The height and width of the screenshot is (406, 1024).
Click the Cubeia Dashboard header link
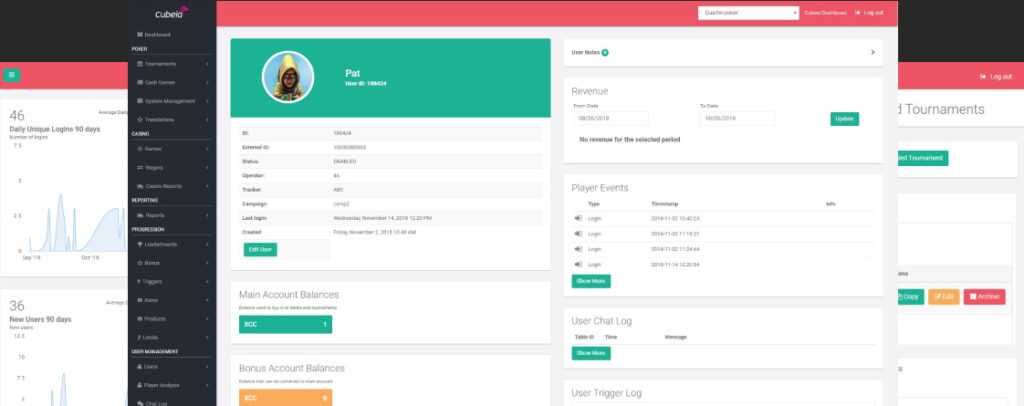(x=825, y=13)
